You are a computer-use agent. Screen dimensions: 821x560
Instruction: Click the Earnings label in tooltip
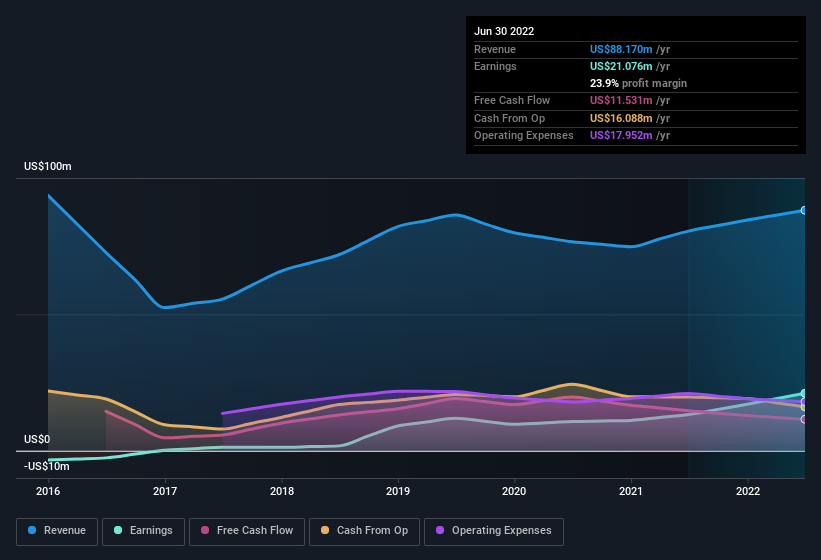click(x=495, y=66)
